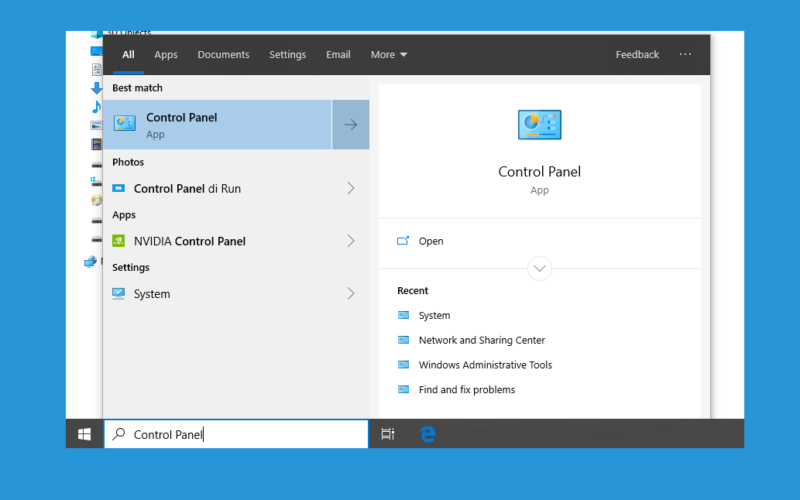Click icon beside Windows Administrative Tools

[403, 365]
